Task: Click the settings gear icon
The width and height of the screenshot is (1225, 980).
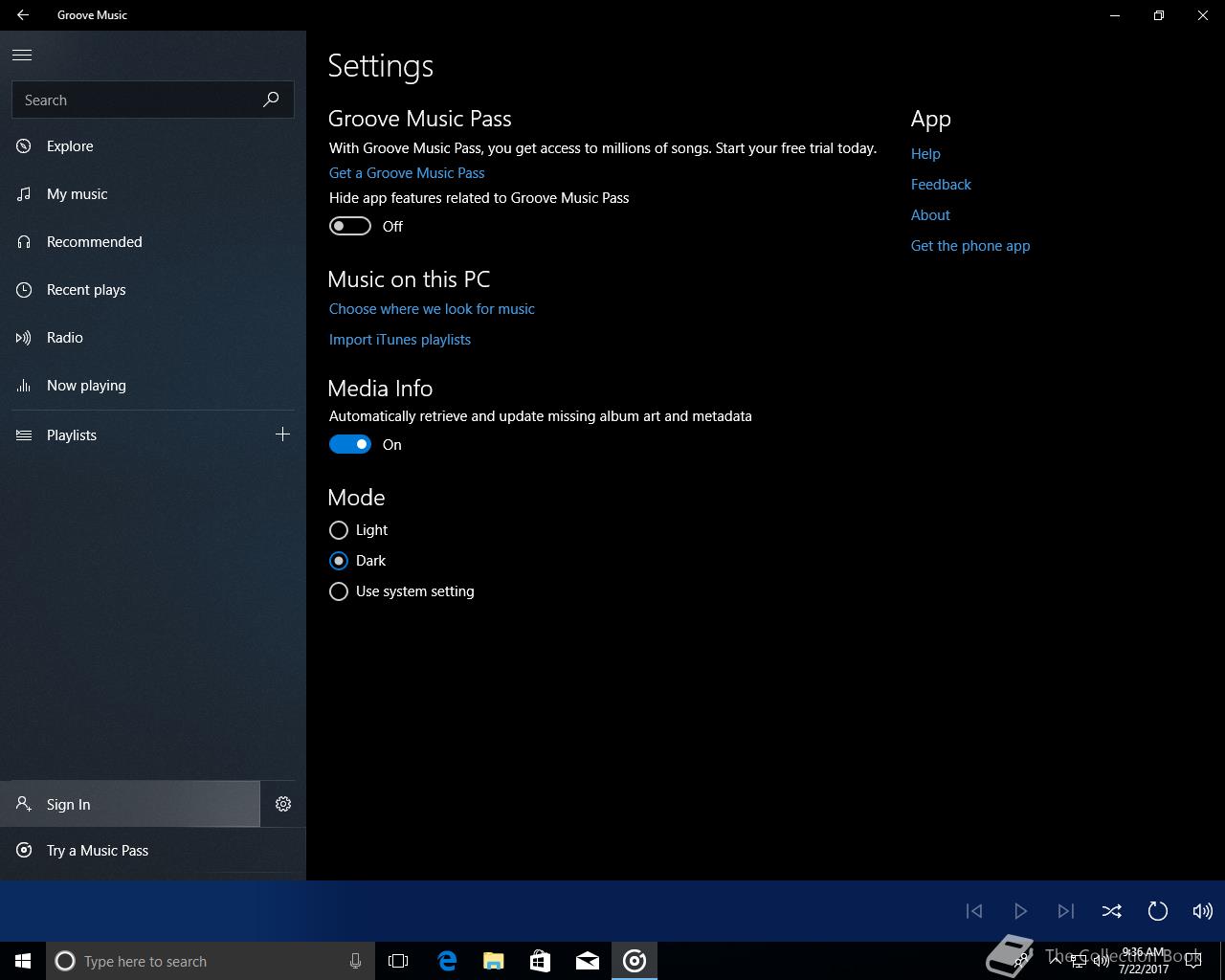Action: click(283, 804)
